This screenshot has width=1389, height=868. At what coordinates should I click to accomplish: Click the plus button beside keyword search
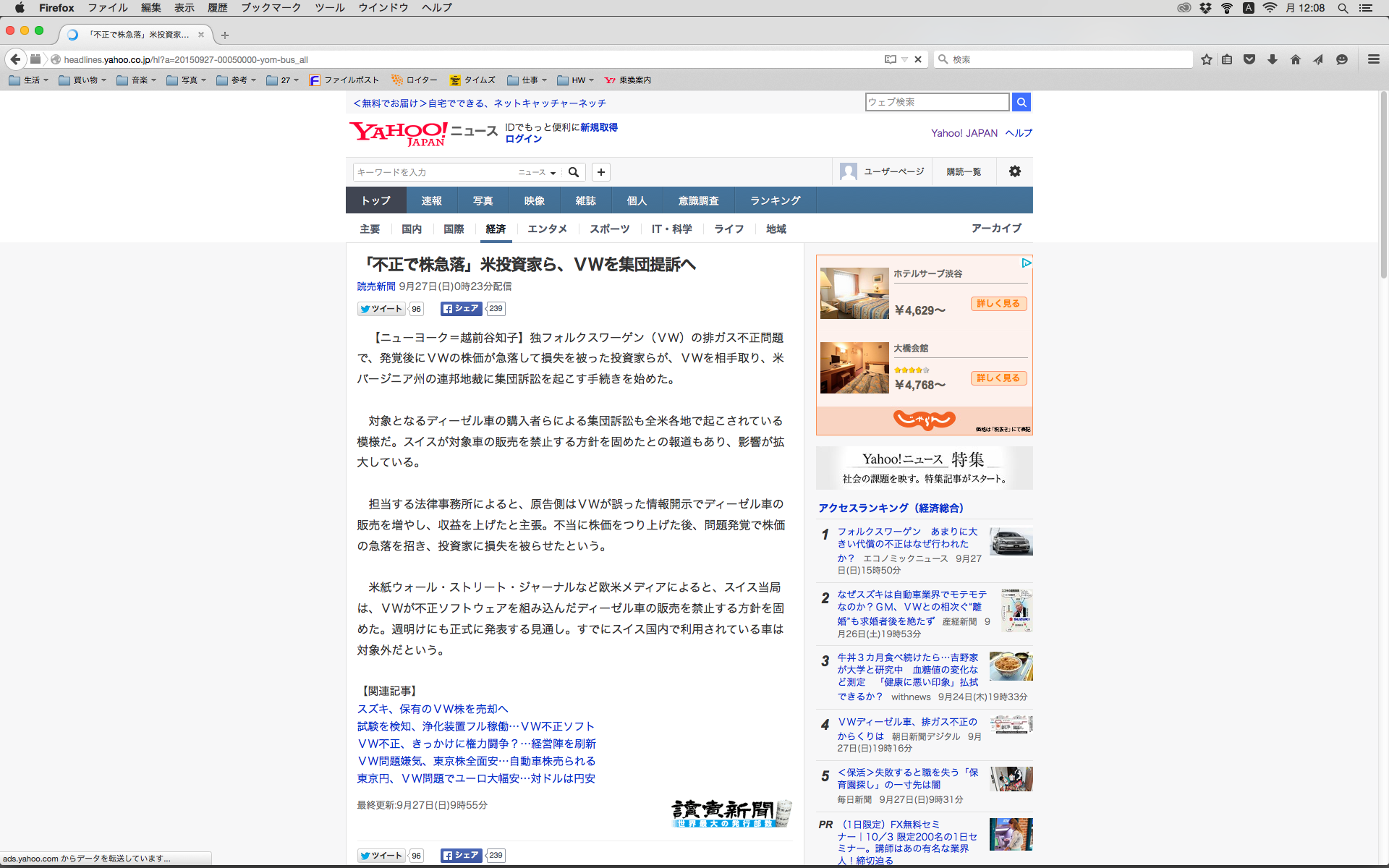[x=600, y=172]
